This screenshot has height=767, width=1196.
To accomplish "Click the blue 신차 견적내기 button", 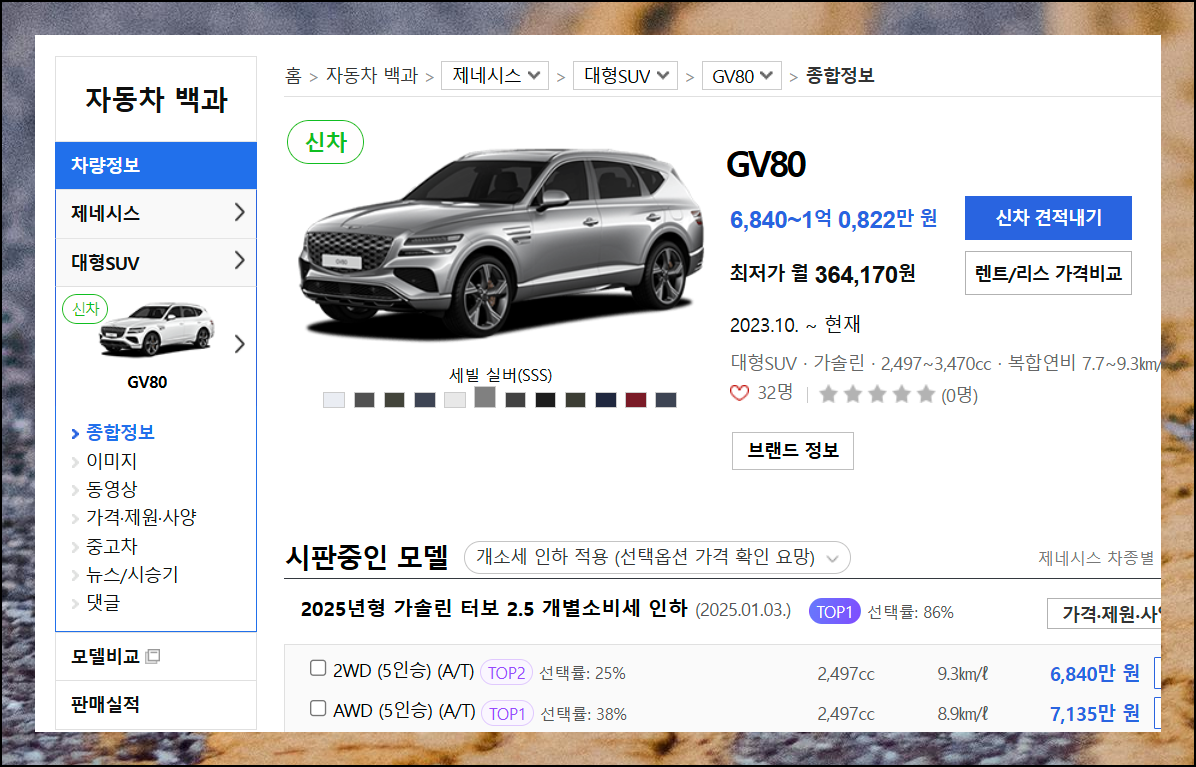I will [x=1048, y=218].
